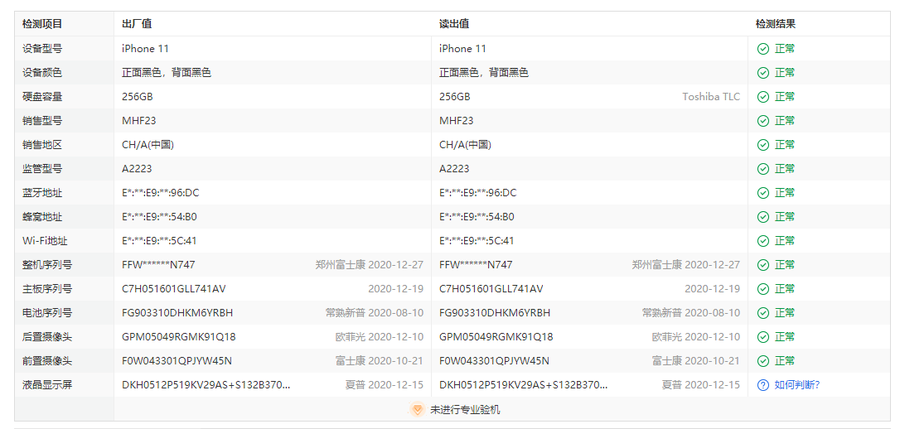Click the factory battery serial FG903310DHKM6YRBH

[x=177, y=313]
